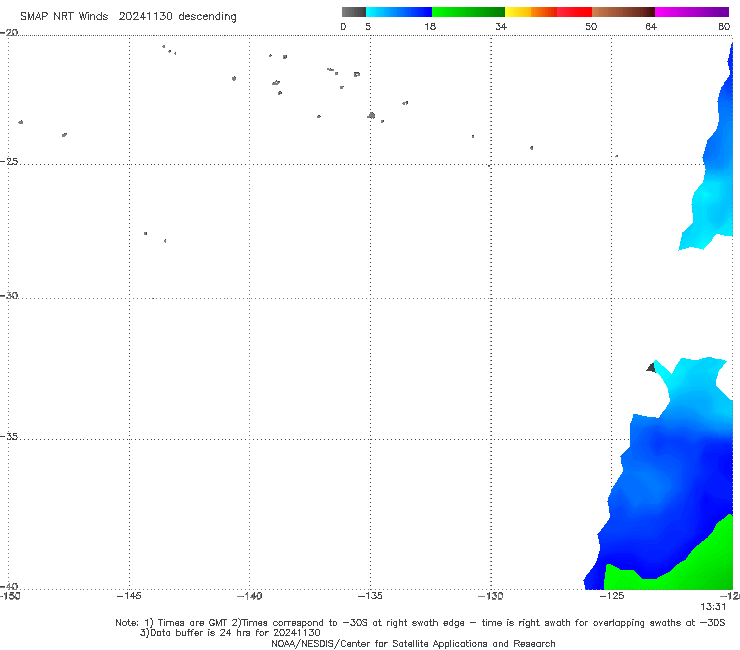
Task: Click the '-25' latitude axis label
Action: 9,161
